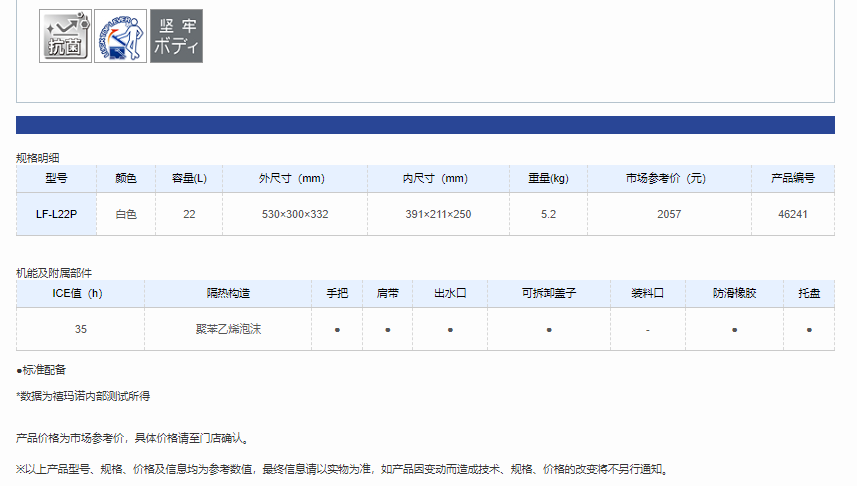Select the 托盘 header

pos(809,294)
